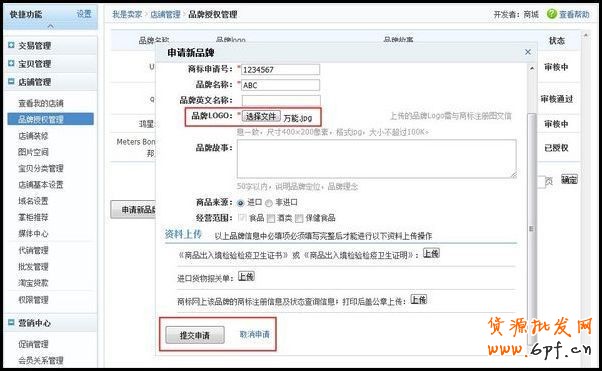Click the 取消申请 link
The image size is (602, 371).
[x=255, y=335]
